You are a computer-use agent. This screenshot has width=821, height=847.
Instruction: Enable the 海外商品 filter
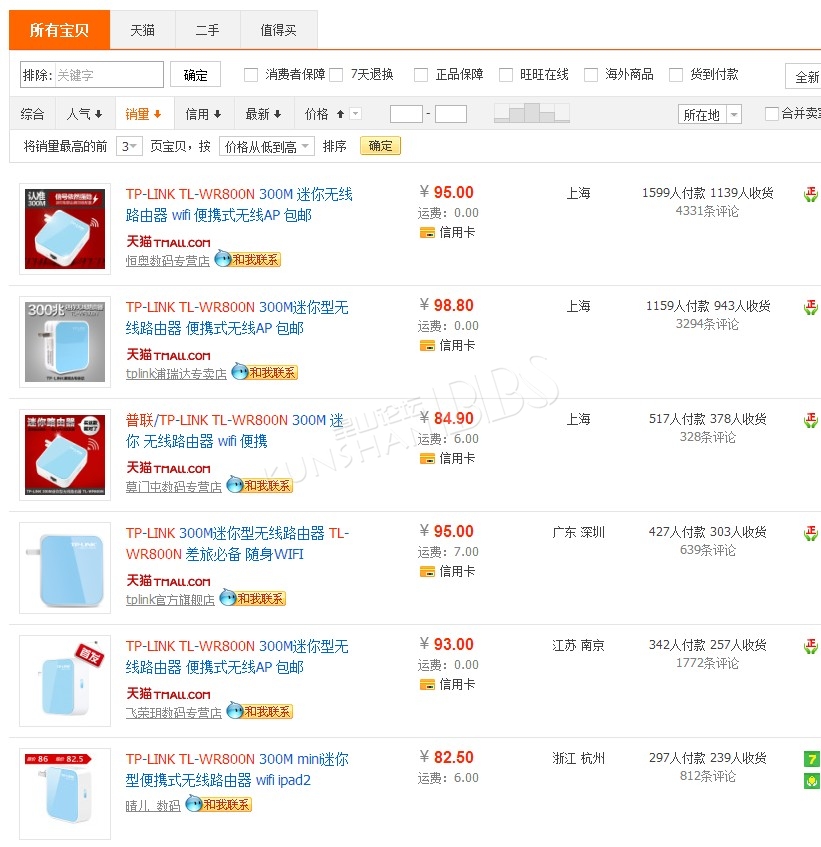click(591, 75)
